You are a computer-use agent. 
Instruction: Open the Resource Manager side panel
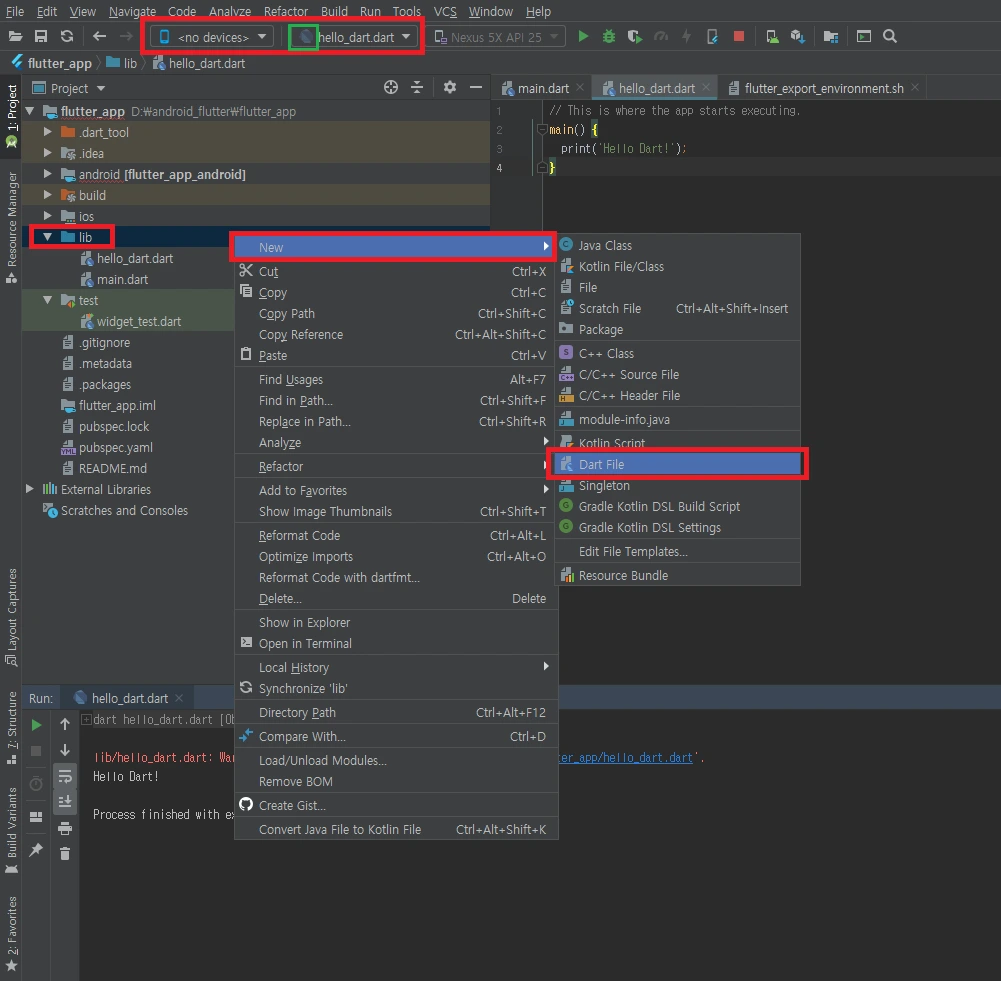pos(11,227)
